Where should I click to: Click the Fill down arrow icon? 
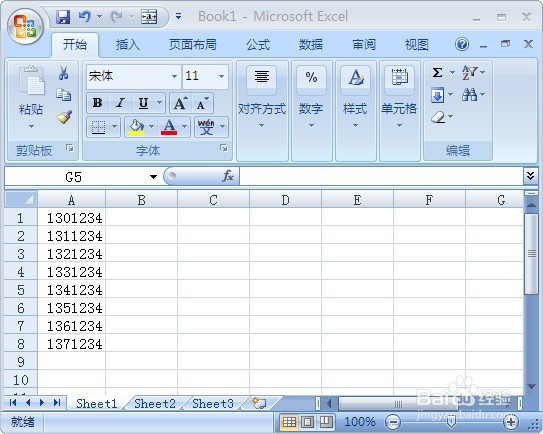437,95
